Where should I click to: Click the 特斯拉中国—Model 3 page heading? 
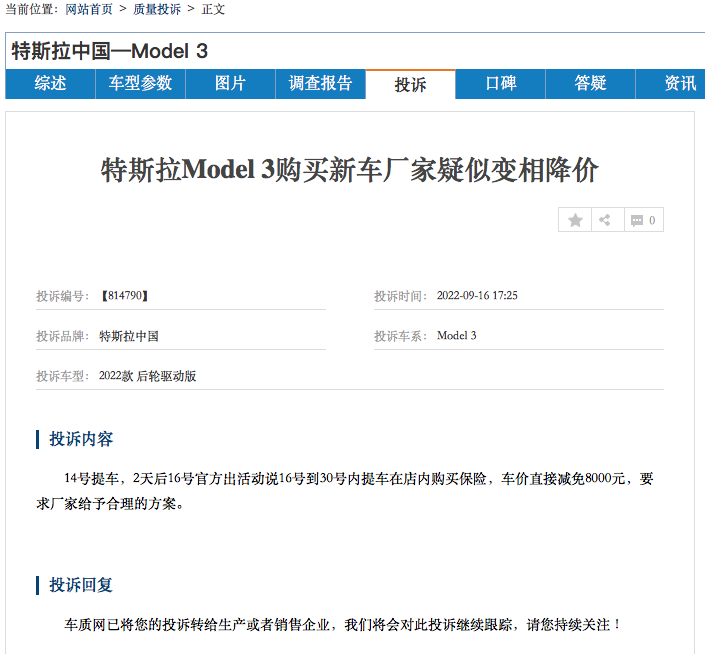point(110,51)
